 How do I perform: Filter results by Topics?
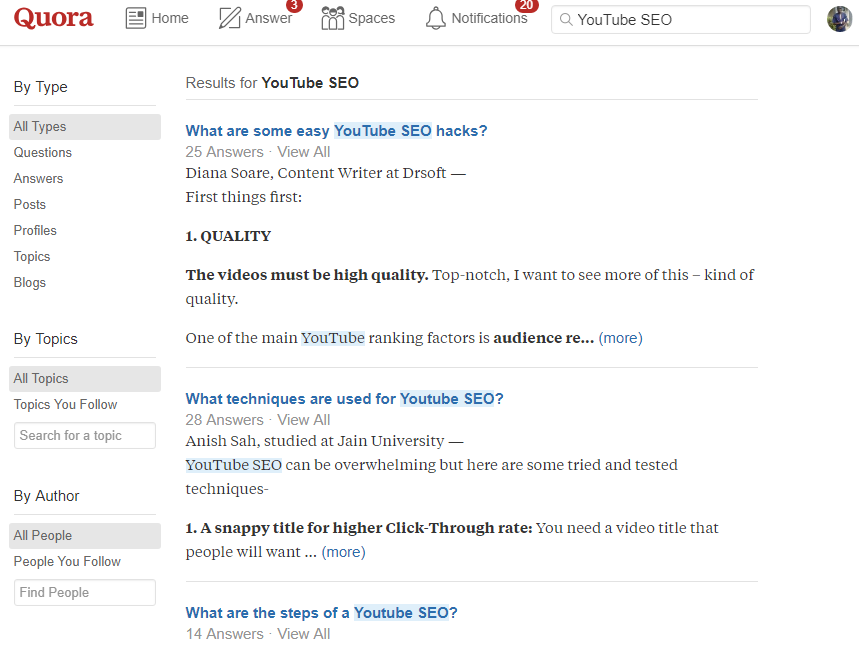(x=32, y=256)
